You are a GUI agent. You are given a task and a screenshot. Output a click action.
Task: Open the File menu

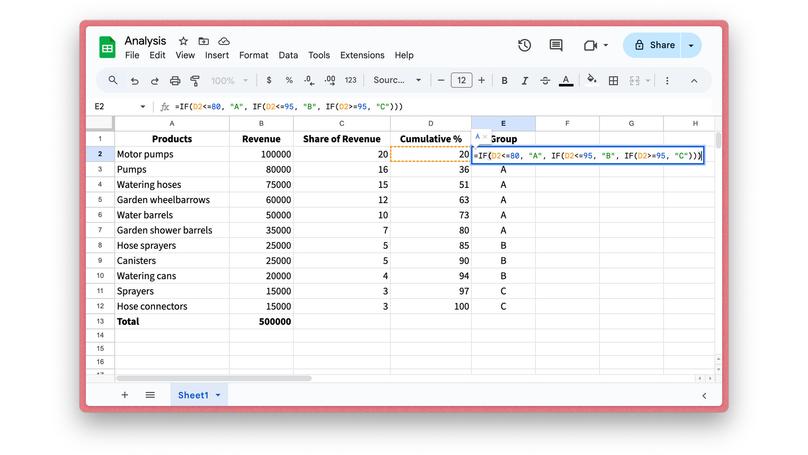pyautogui.click(x=132, y=55)
